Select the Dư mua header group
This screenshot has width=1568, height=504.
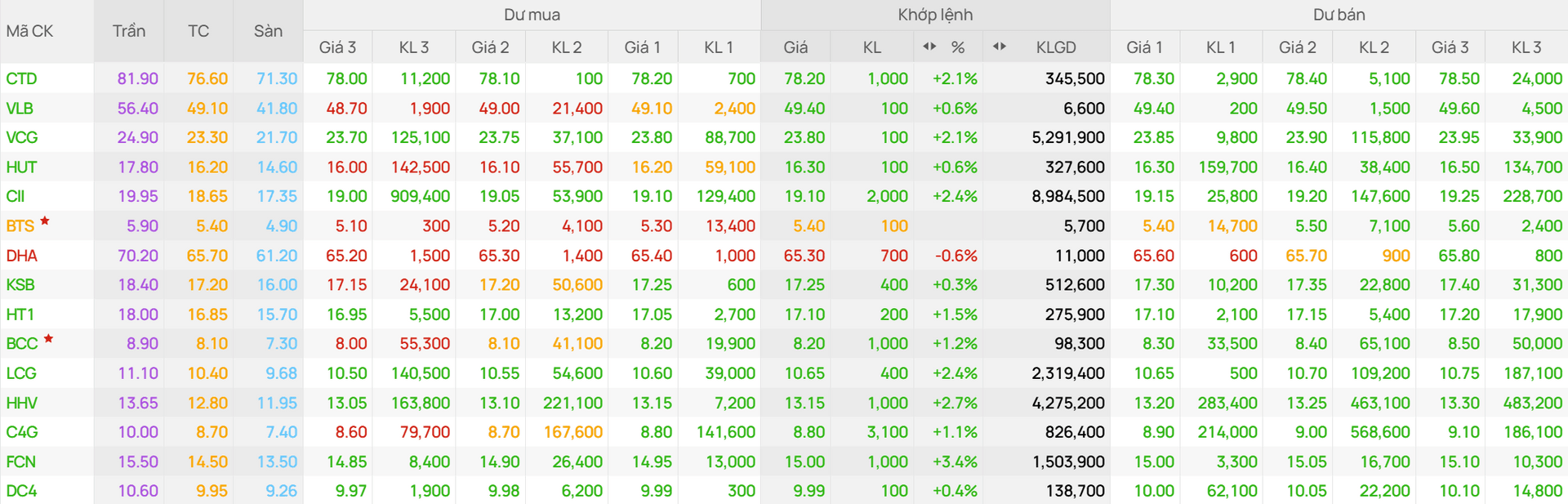point(532,15)
